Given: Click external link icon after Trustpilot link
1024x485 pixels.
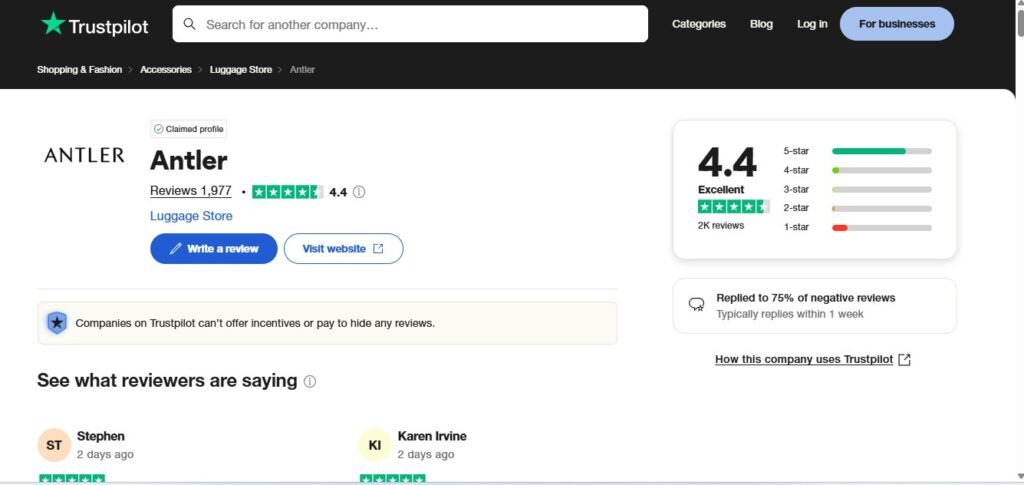Looking at the screenshot, I should [904, 360].
